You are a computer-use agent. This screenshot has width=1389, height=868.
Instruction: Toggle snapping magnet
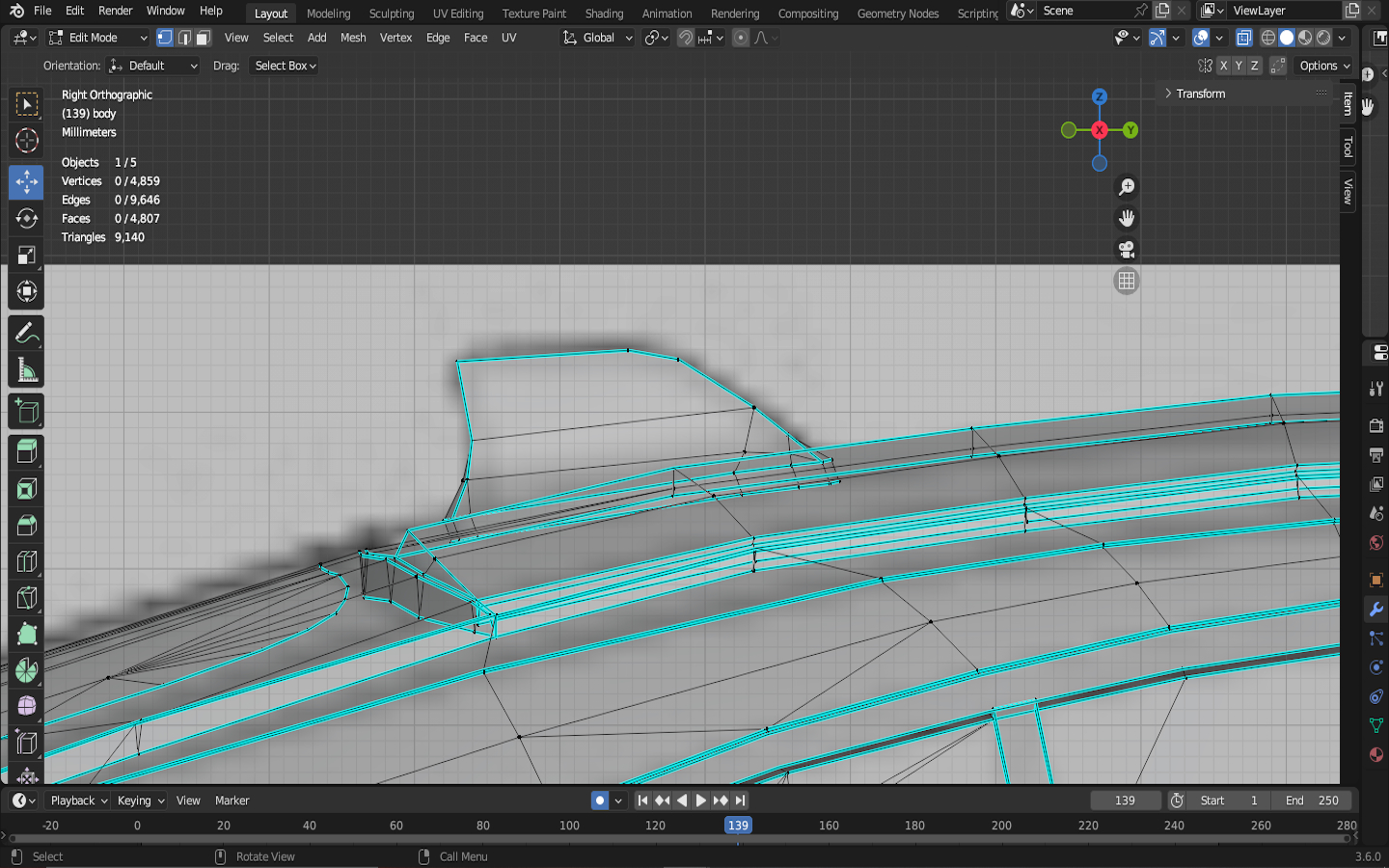pos(685,38)
